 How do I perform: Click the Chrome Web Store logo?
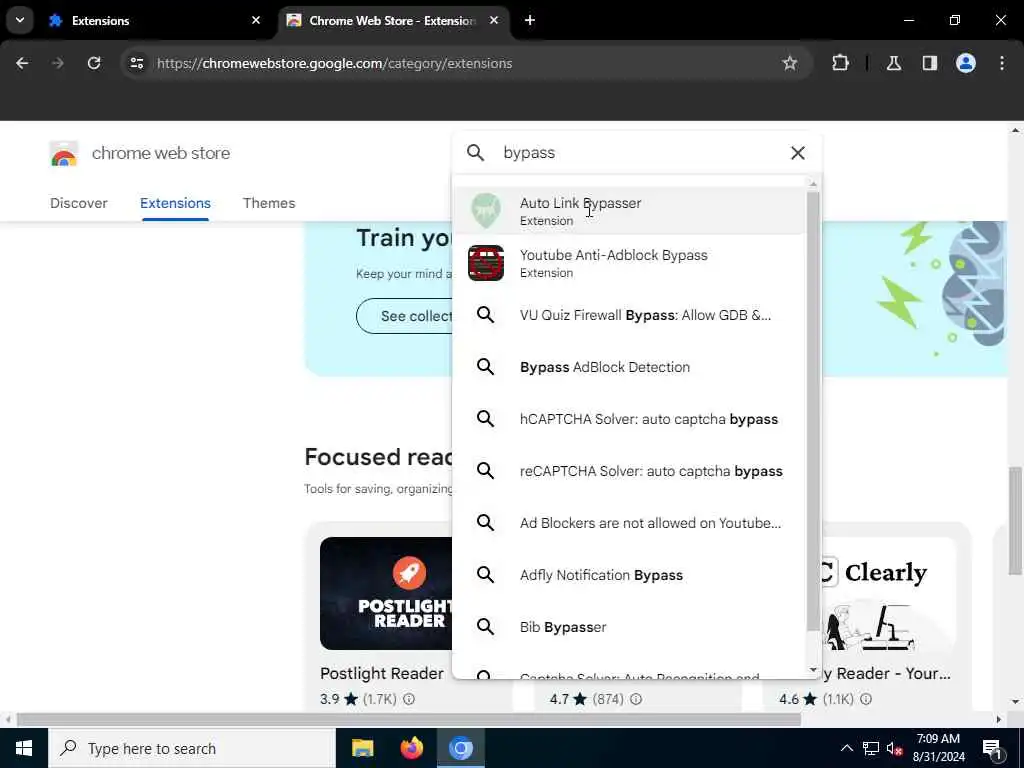(x=63, y=153)
